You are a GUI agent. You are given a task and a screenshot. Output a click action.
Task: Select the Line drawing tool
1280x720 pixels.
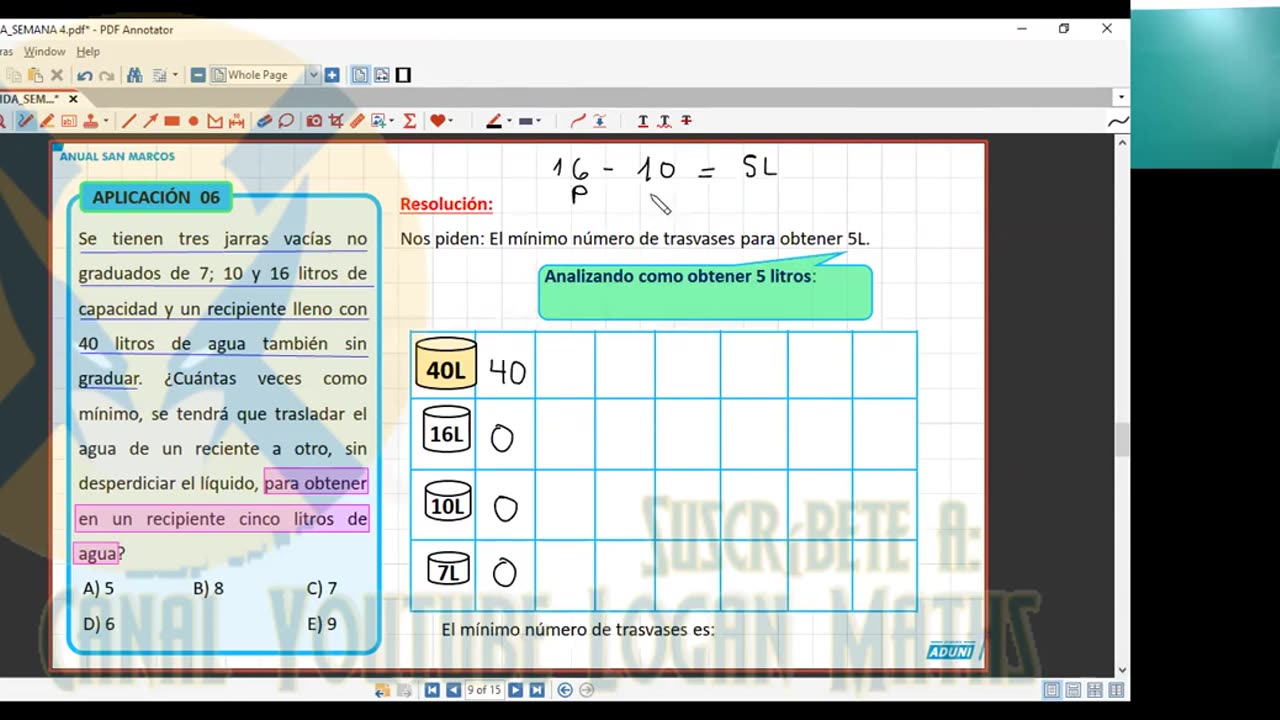coord(129,121)
